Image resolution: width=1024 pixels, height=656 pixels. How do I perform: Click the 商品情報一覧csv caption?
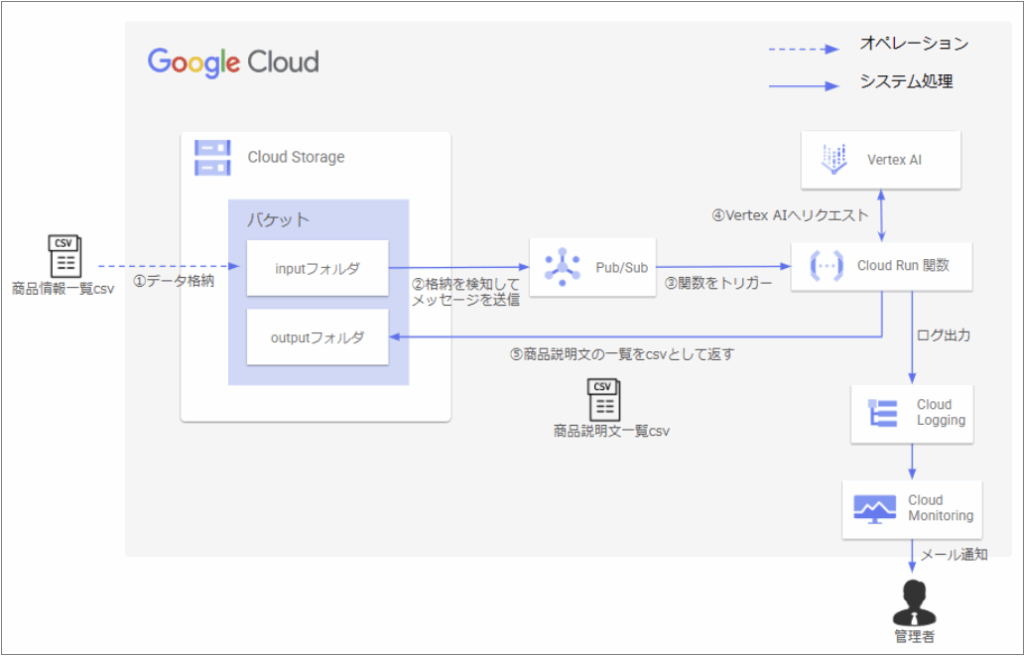pos(63,288)
